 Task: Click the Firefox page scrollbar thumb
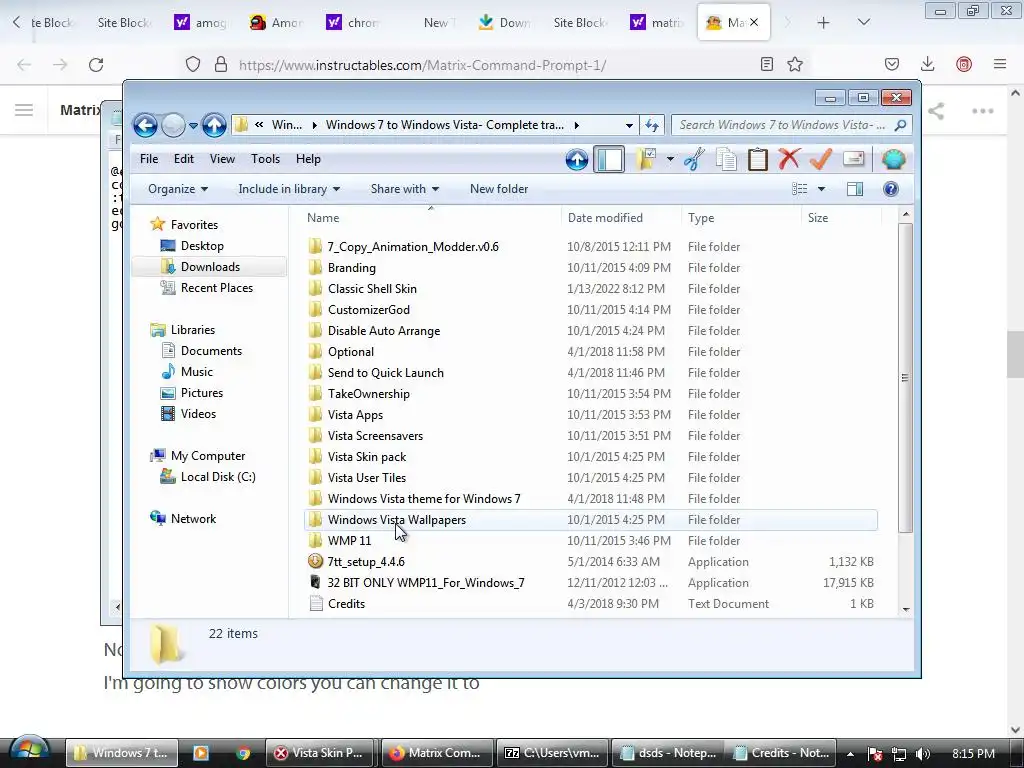click(x=1014, y=354)
